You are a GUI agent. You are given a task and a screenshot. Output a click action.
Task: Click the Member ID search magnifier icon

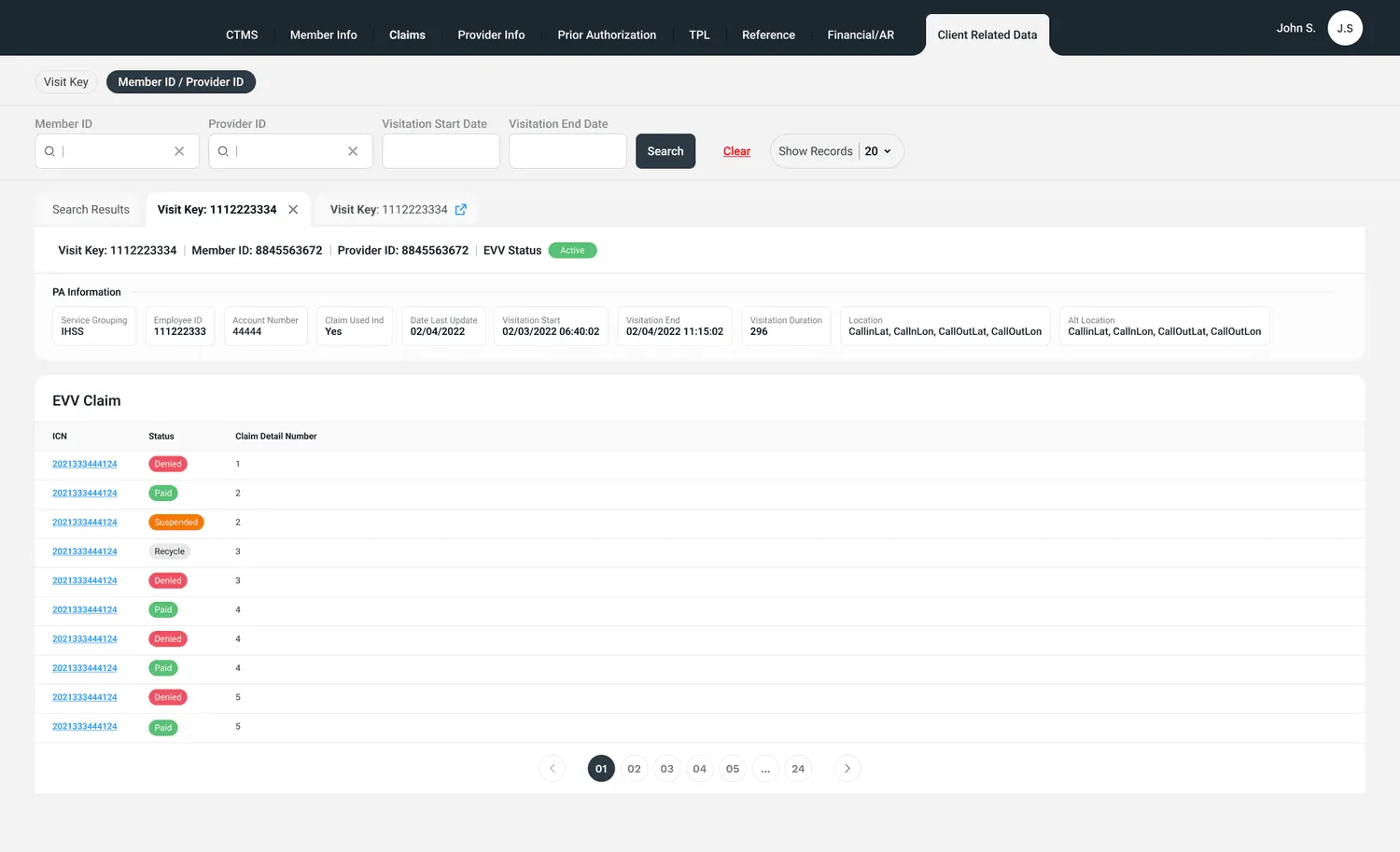tap(49, 151)
